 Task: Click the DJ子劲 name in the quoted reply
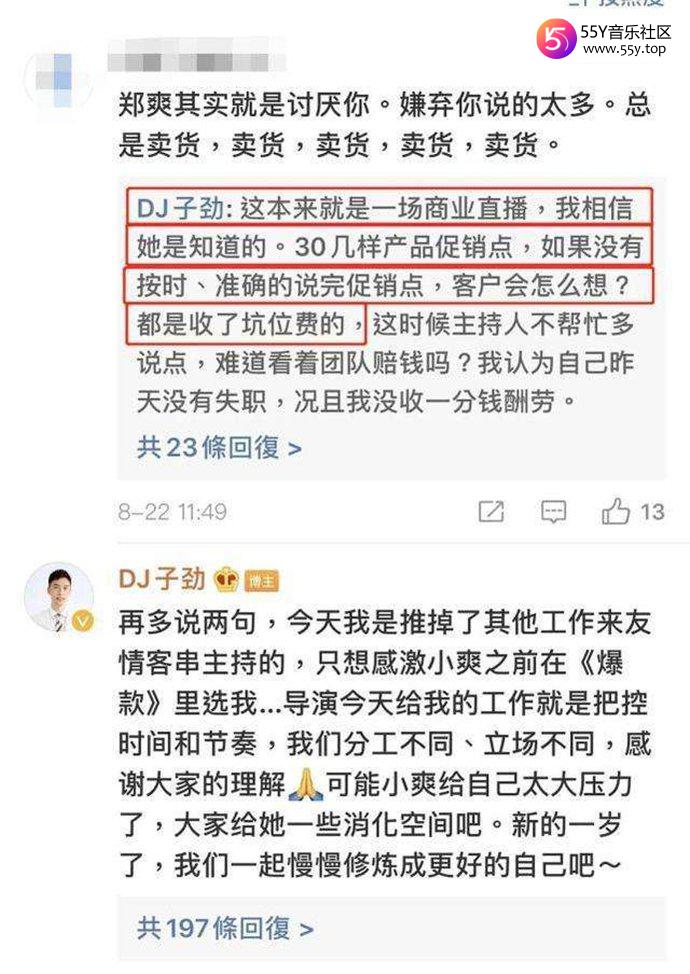tap(180, 209)
